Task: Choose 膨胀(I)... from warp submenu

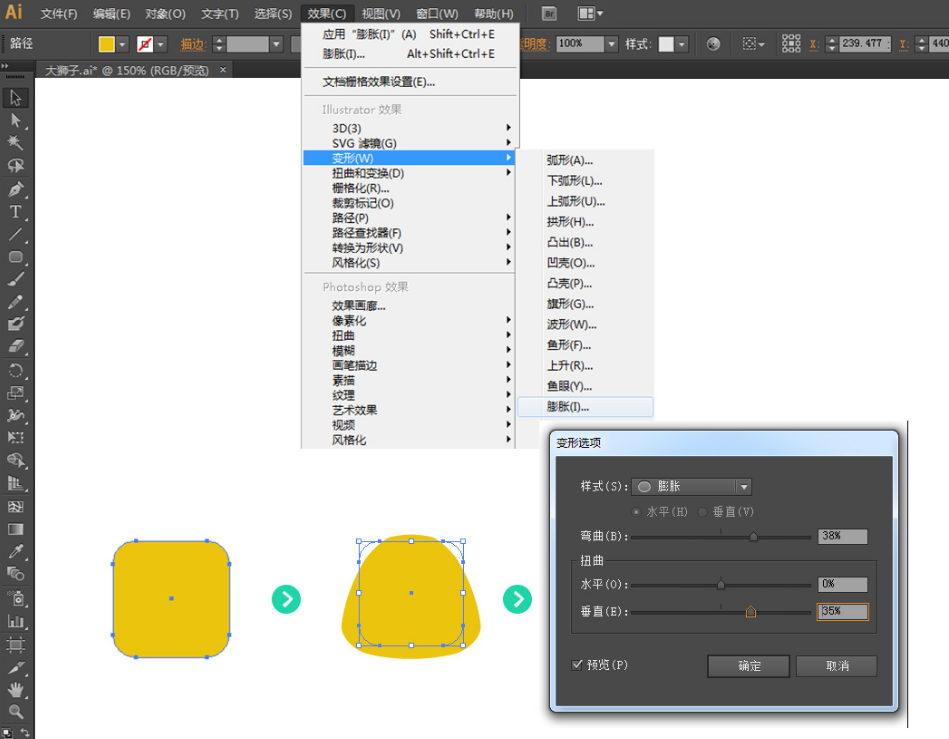Action: pyautogui.click(x=568, y=407)
